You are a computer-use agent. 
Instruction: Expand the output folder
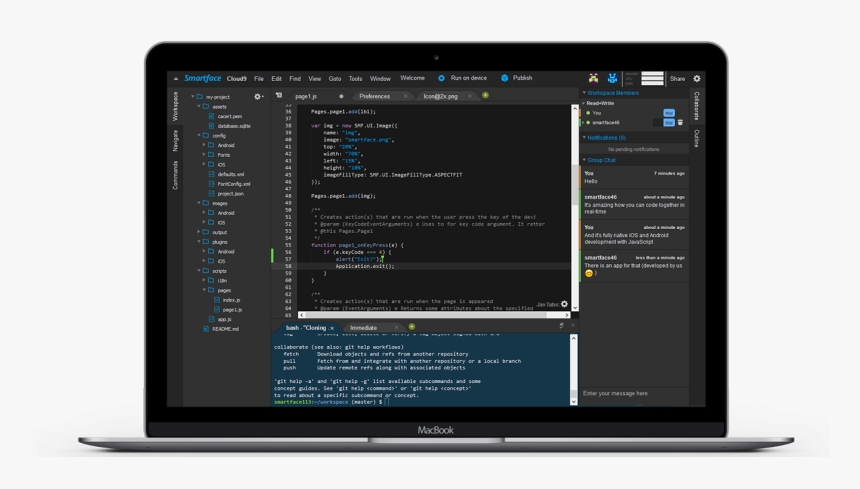coord(199,232)
